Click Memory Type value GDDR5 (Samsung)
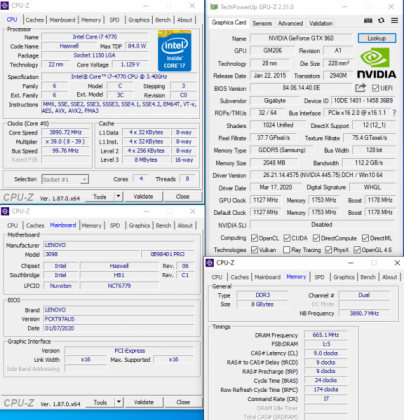The height and width of the screenshot is (420, 404). [x=282, y=150]
